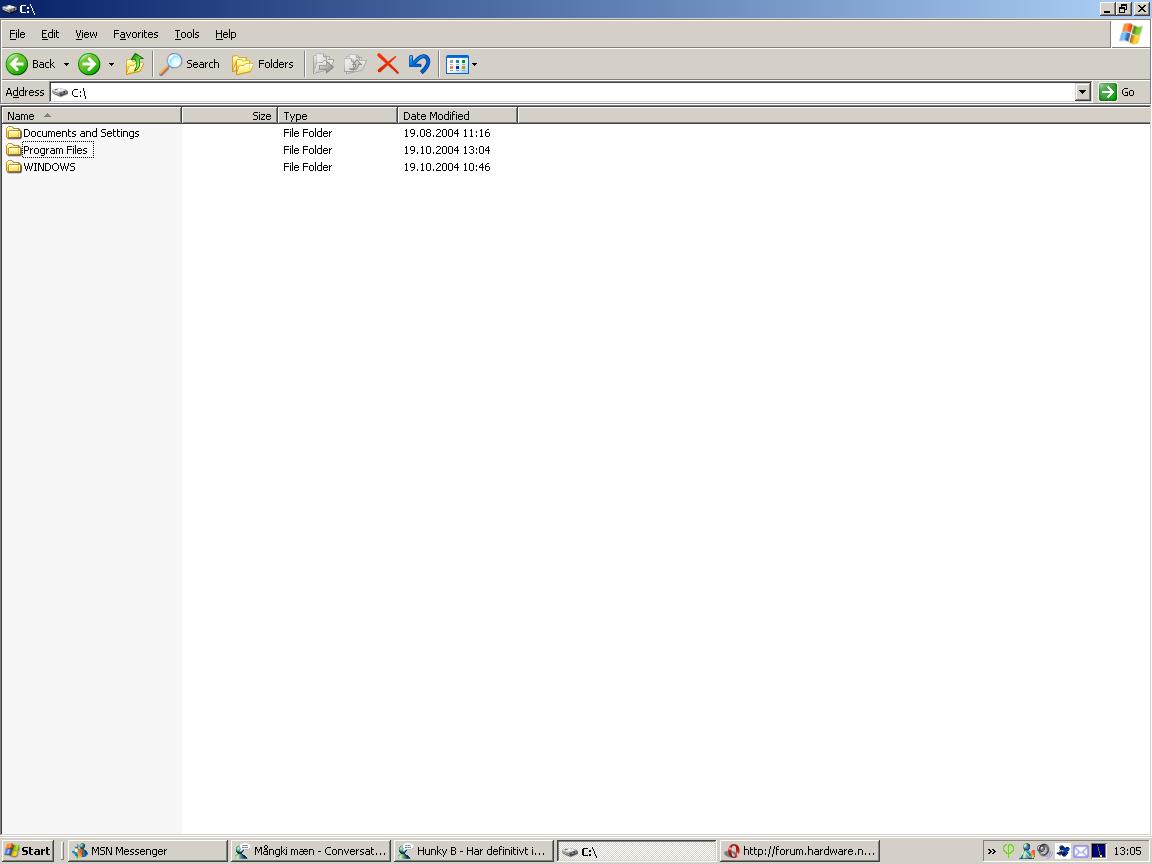Toggle the Folders pane button
Image resolution: width=1152 pixels, height=864 pixels.
coord(262,64)
